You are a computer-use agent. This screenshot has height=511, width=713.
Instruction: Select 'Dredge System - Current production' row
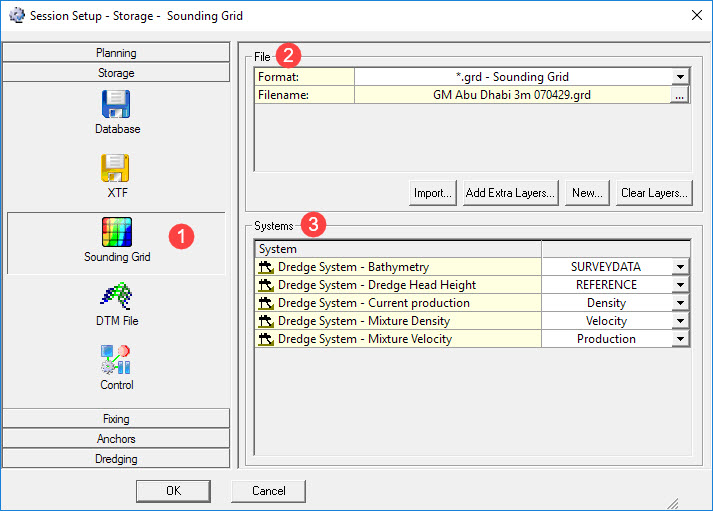pyautogui.click(x=398, y=303)
